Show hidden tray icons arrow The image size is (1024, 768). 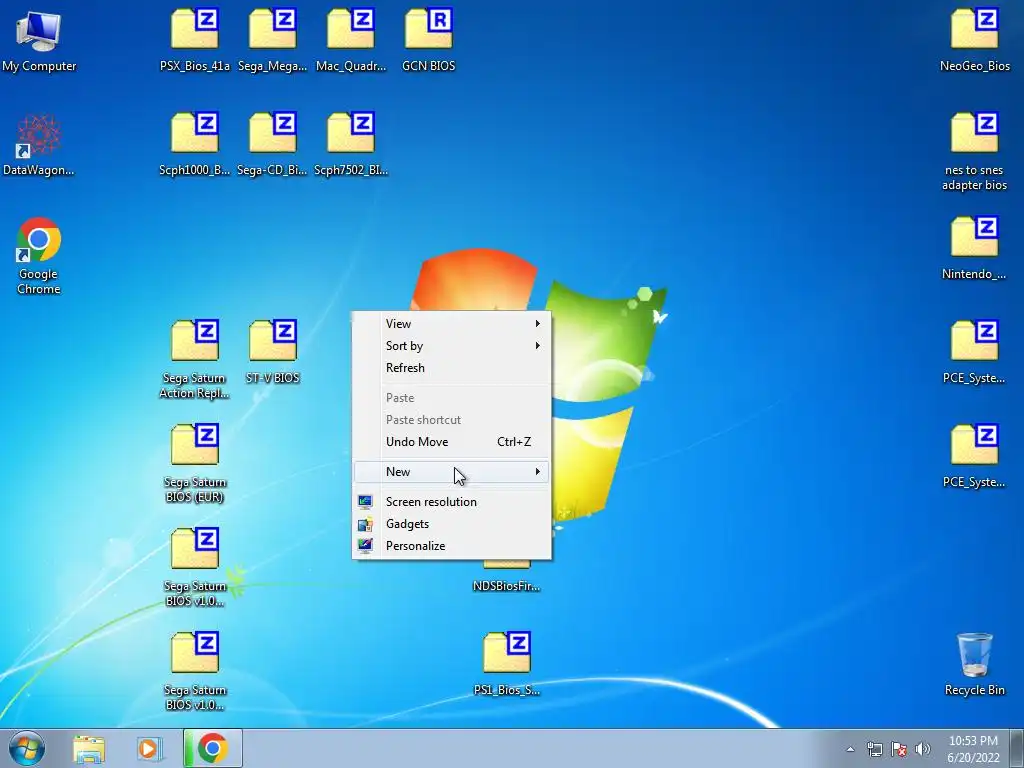[x=850, y=749]
